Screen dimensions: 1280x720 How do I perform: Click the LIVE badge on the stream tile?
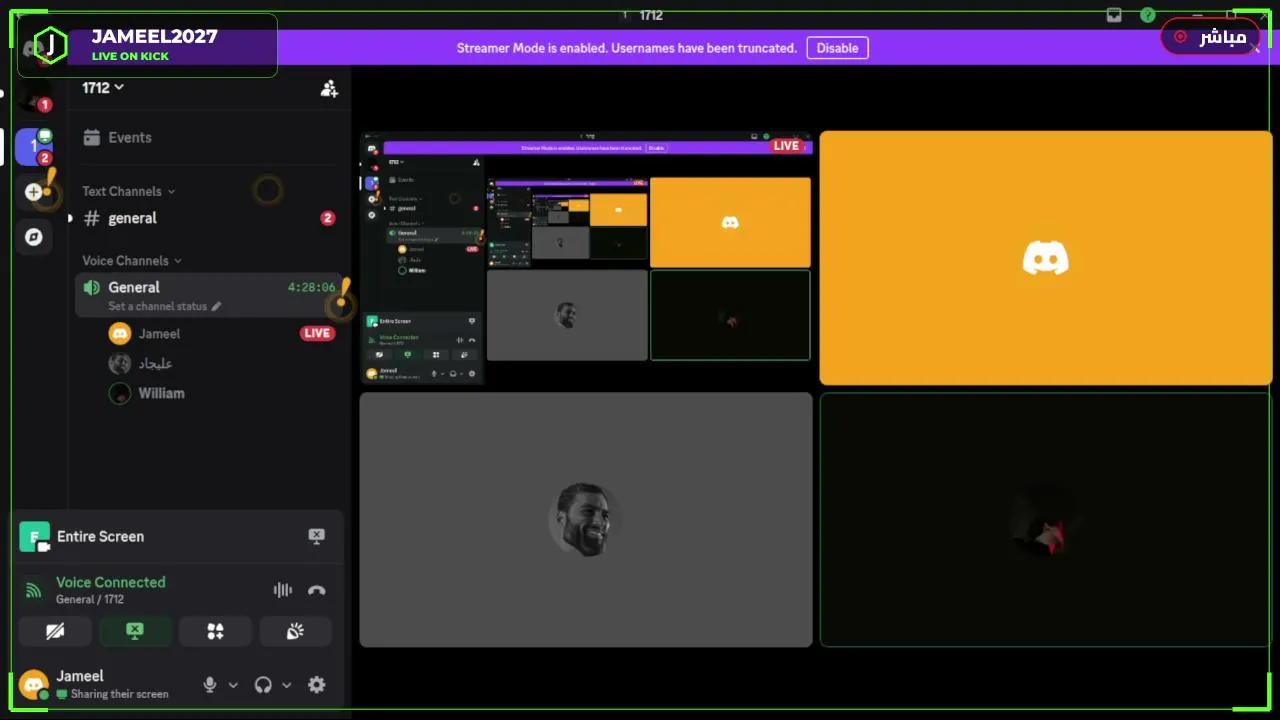pos(787,146)
